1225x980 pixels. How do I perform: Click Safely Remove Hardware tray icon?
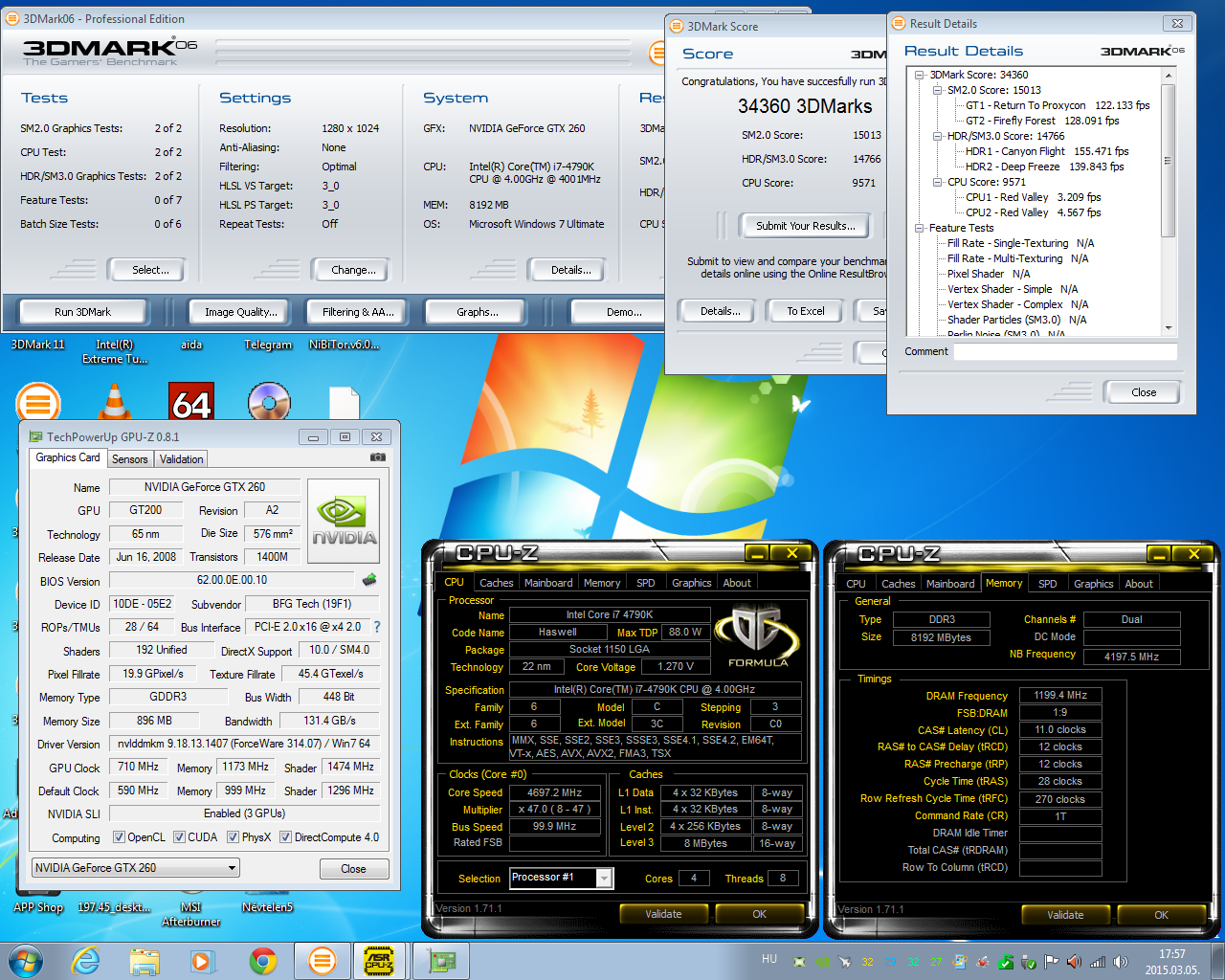pos(1029,962)
